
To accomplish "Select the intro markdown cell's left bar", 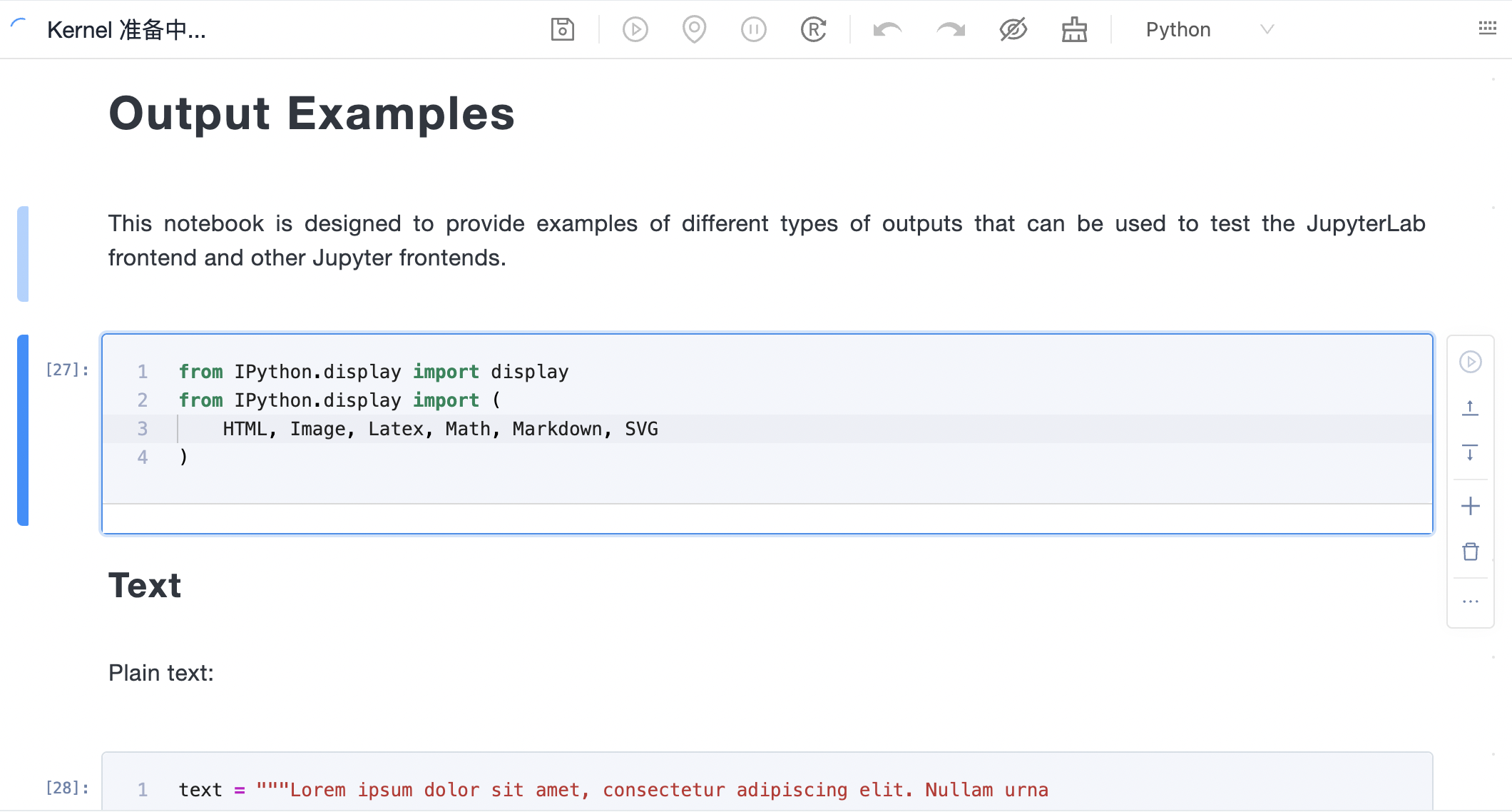I will (x=23, y=254).
